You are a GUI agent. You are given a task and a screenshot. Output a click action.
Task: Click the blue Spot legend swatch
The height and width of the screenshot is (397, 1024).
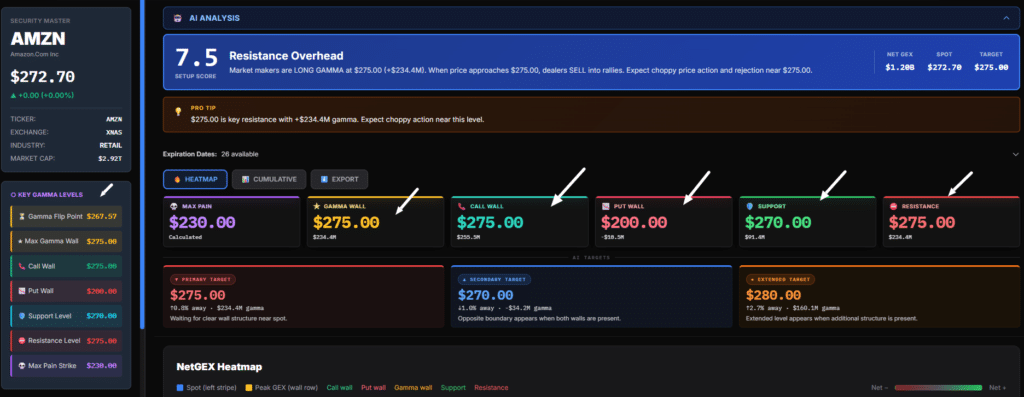(x=180, y=388)
